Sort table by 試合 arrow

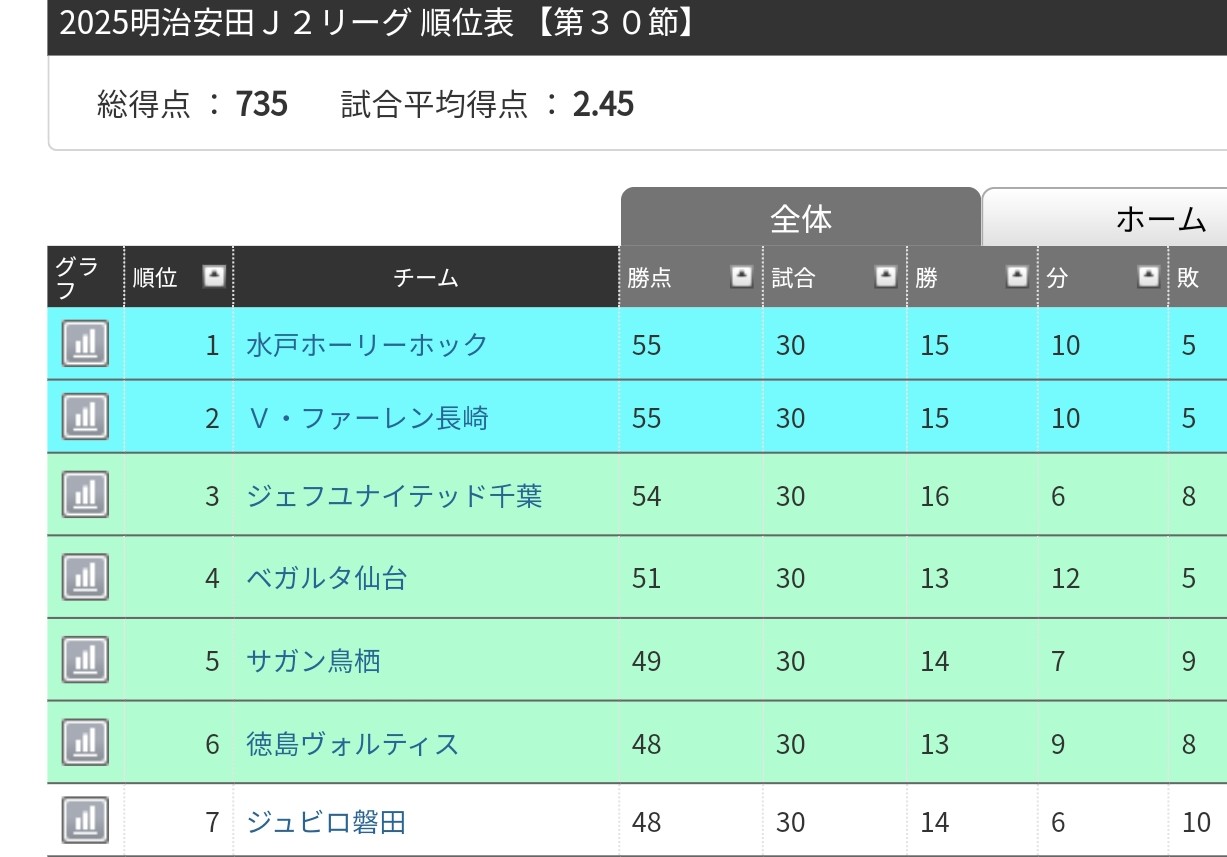point(885,277)
